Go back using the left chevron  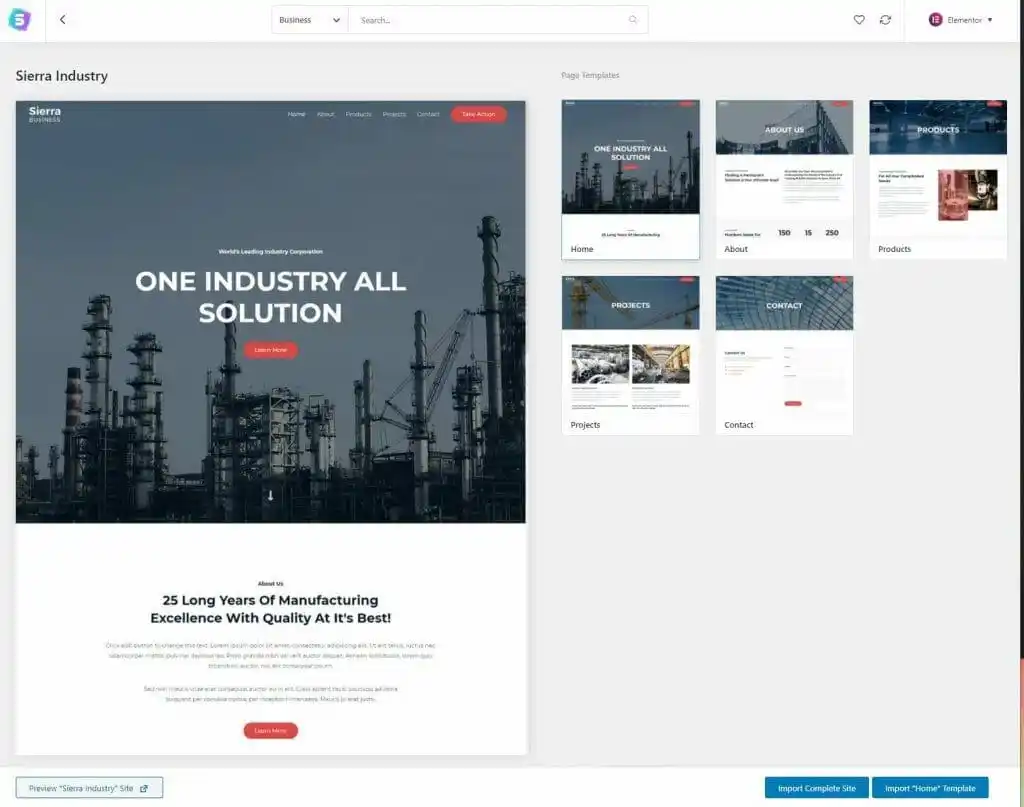tap(62, 20)
